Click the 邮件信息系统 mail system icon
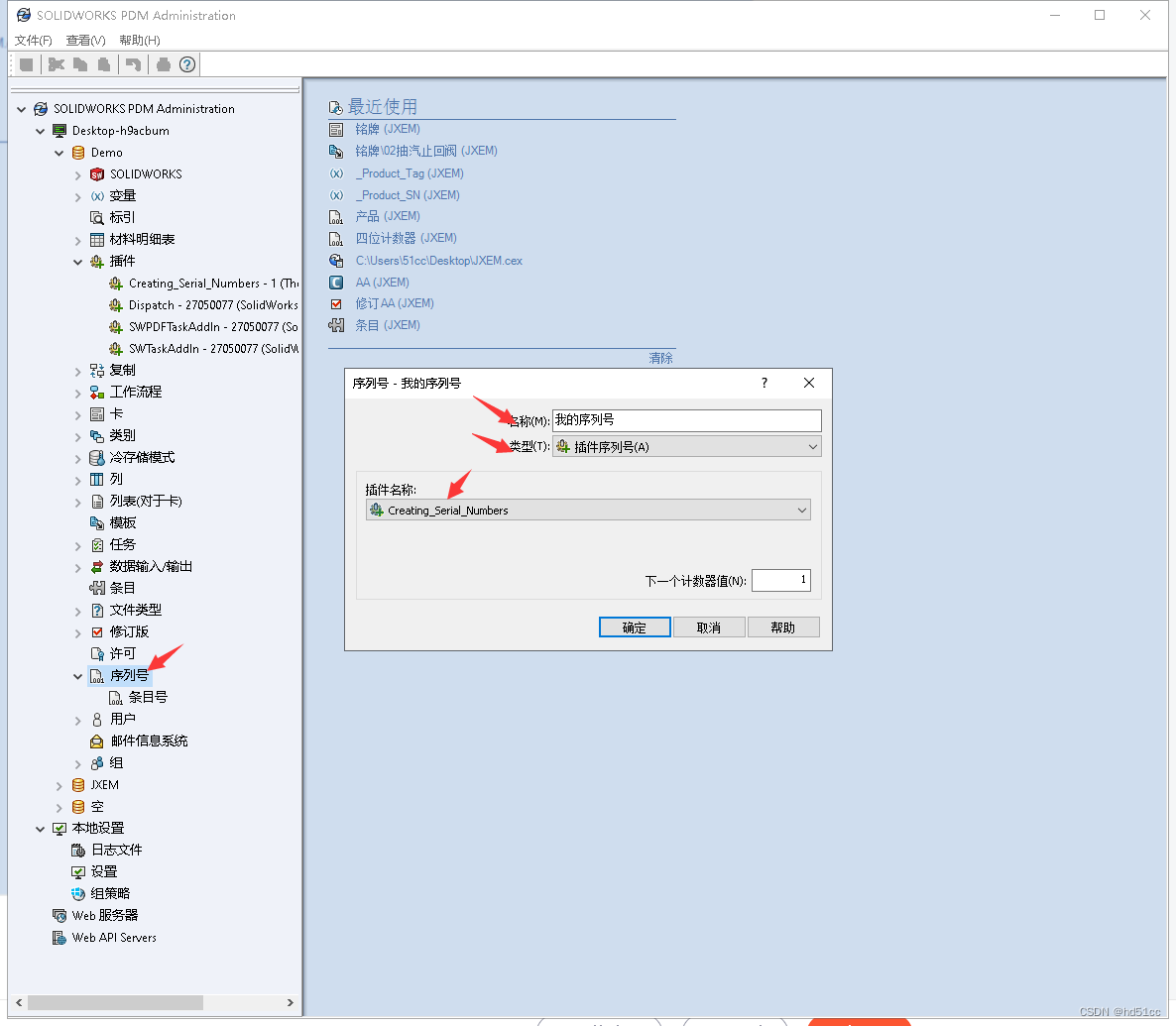Screen dimensions: 1176x1026 [x=97, y=741]
